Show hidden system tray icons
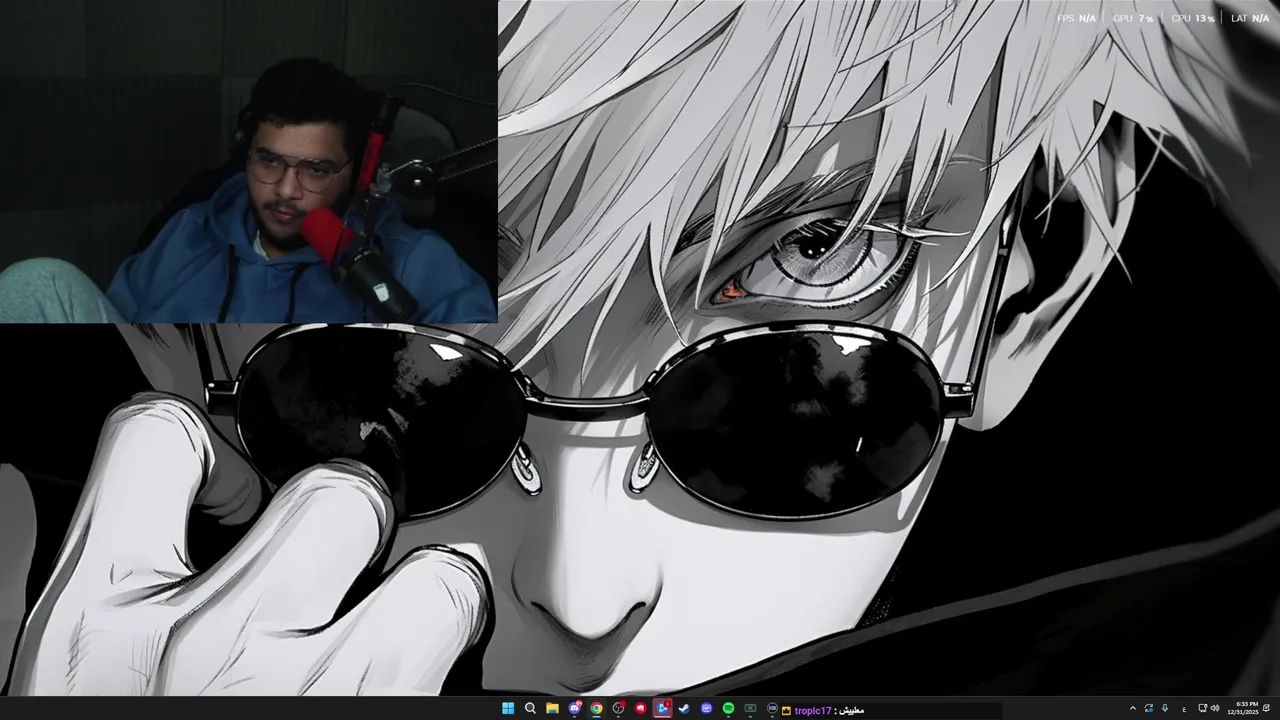The image size is (1280, 720). click(x=1133, y=708)
